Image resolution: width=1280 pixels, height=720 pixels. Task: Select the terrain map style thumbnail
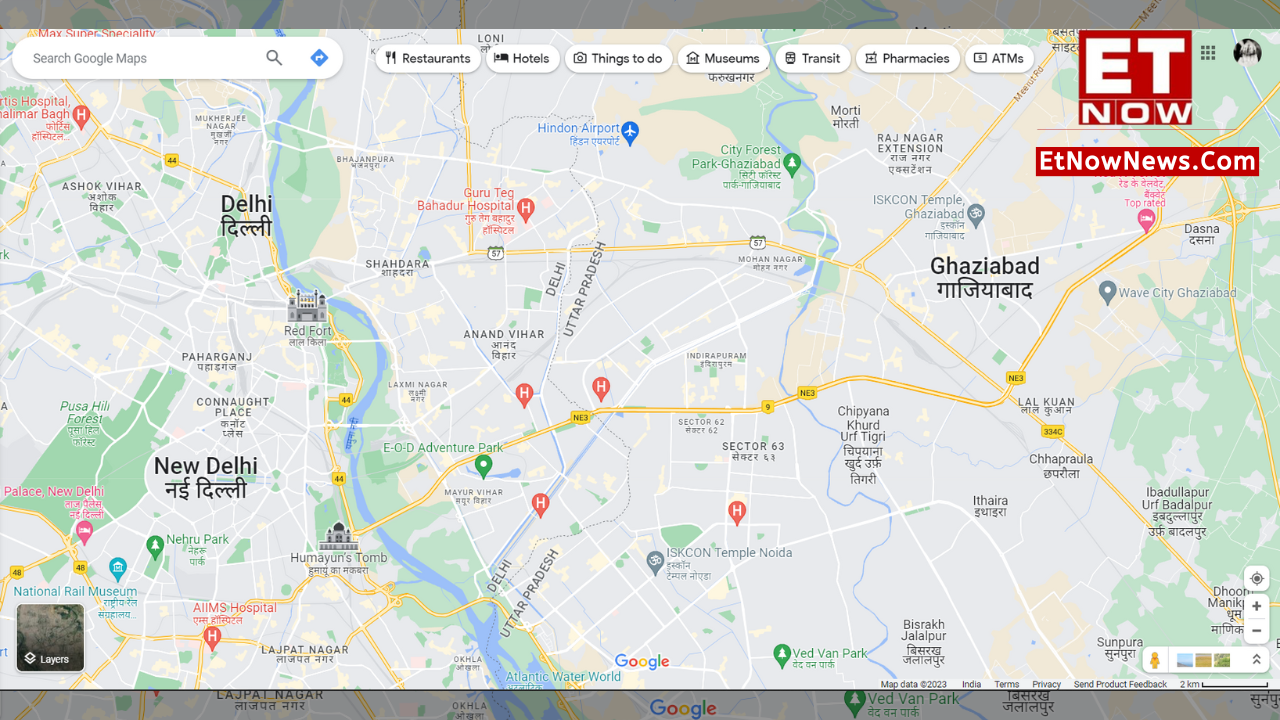click(x=1221, y=660)
